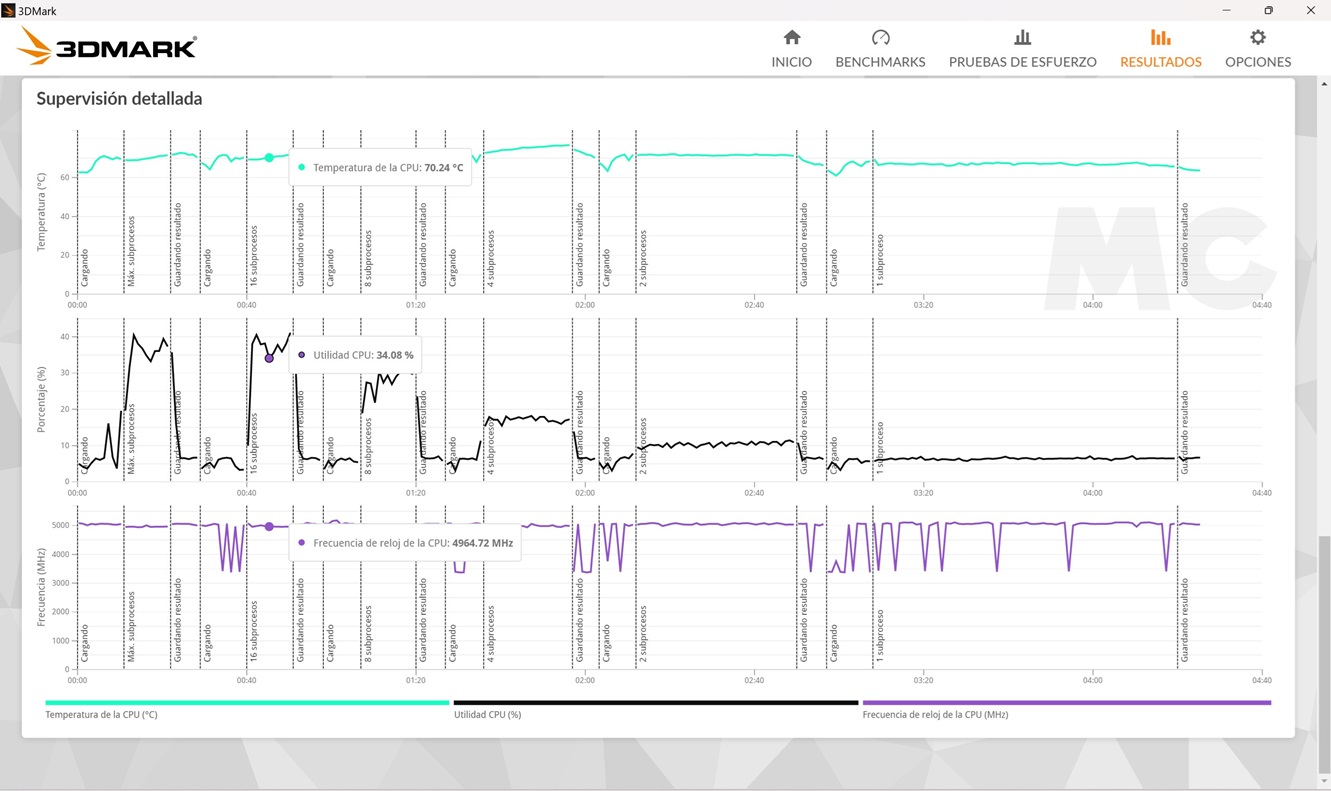Screen dimensions: 1331x791
Task: Click the small 3DMark icon in the title bar
Action: pos(9,11)
